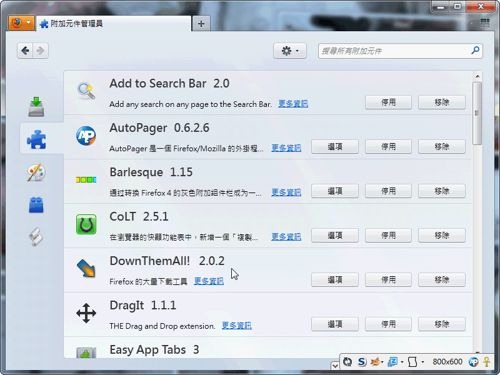Click the AutoPager icon in add-on bar
500x375 pixels.
(473, 362)
